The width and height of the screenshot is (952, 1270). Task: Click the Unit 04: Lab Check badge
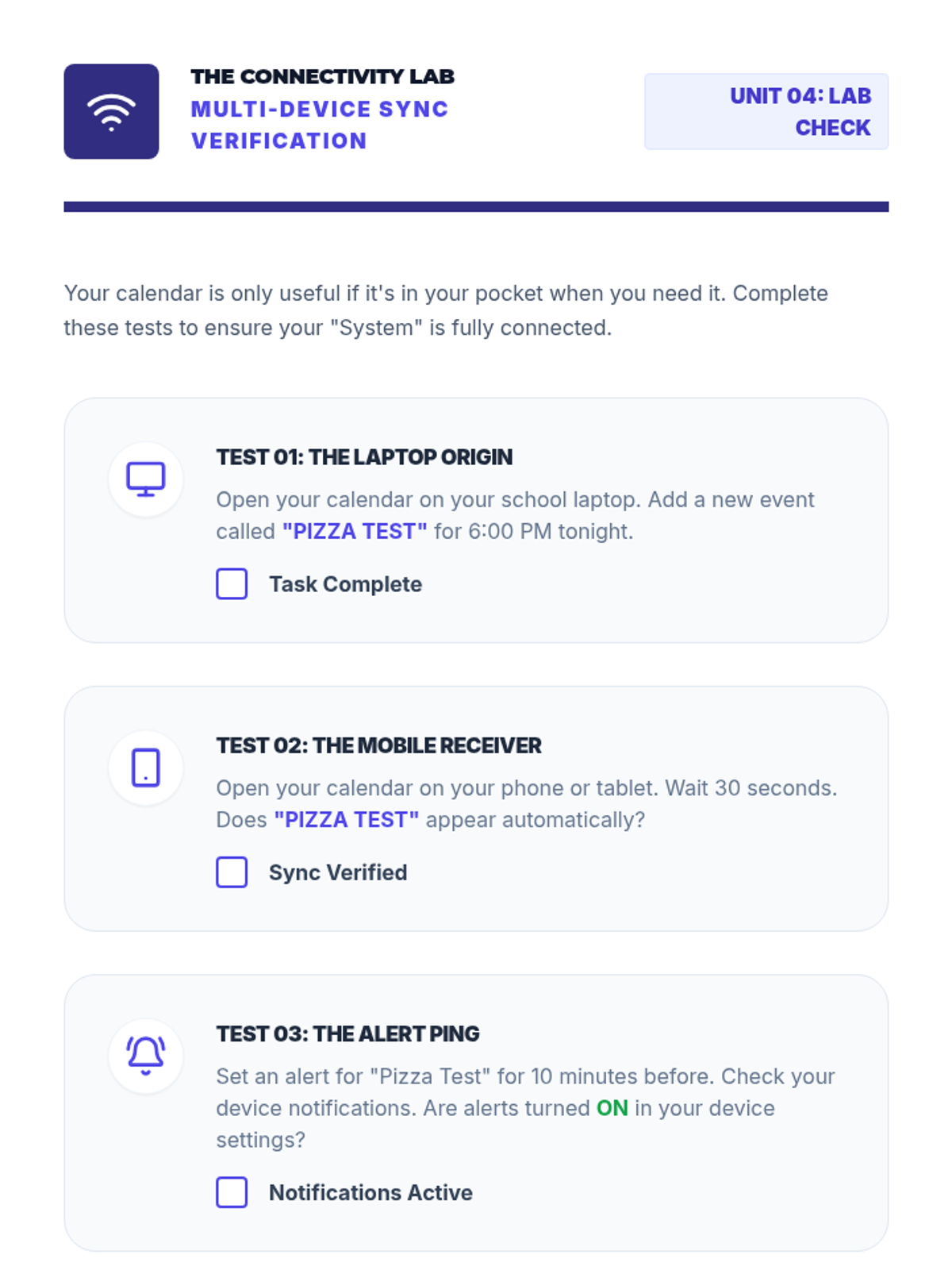pyautogui.click(x=766, y=111)
